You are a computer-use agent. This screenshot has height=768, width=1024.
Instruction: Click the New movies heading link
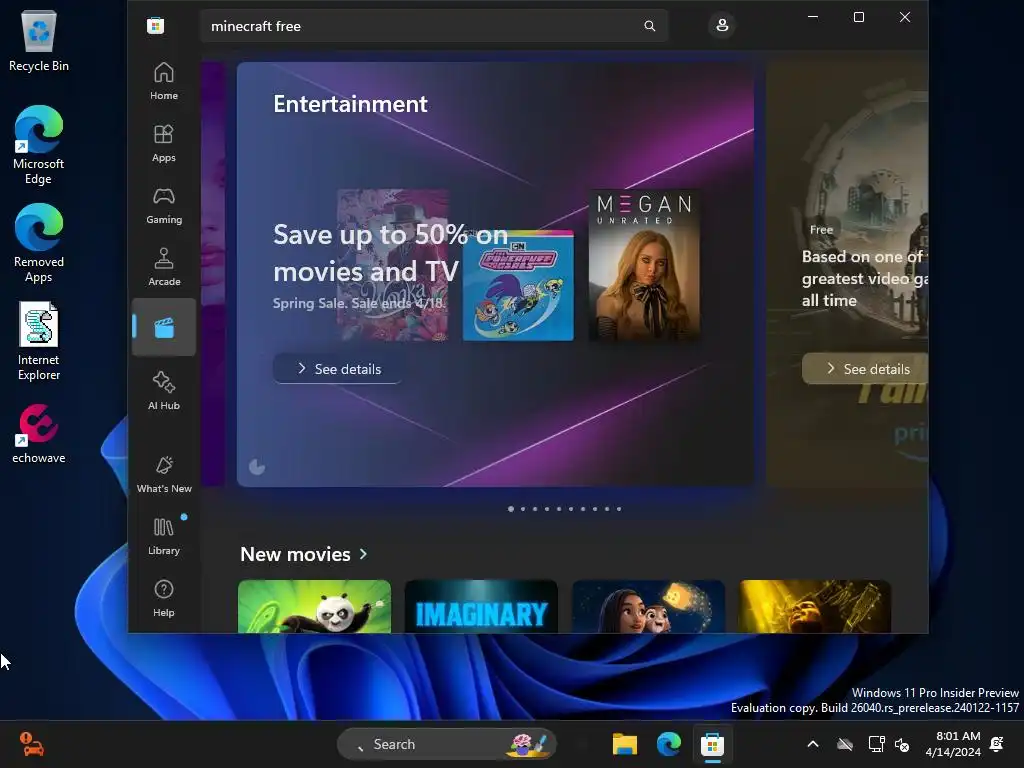tap(295, 554)
